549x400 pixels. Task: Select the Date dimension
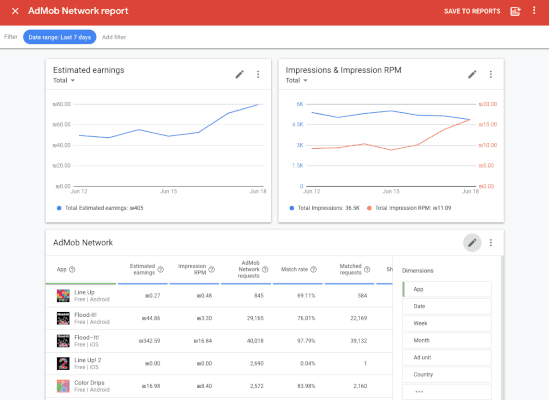click(447, 306)
